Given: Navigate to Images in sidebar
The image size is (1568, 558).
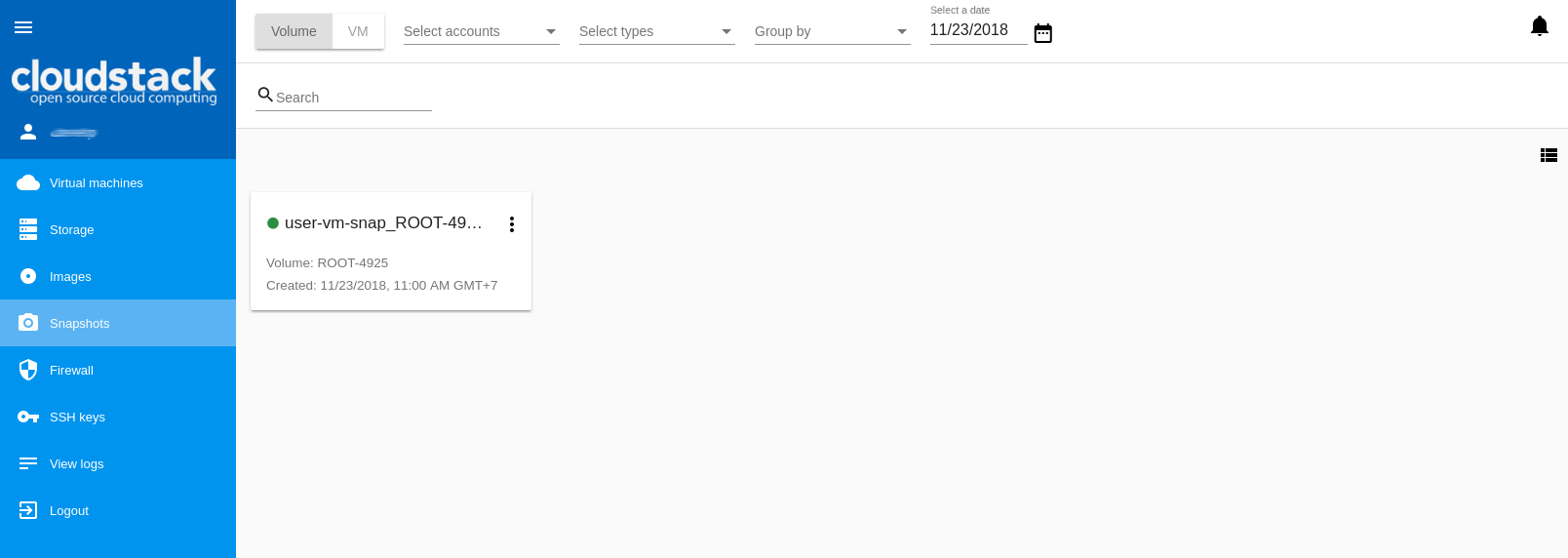Looking at the screenshot, I should pos(70,277).
